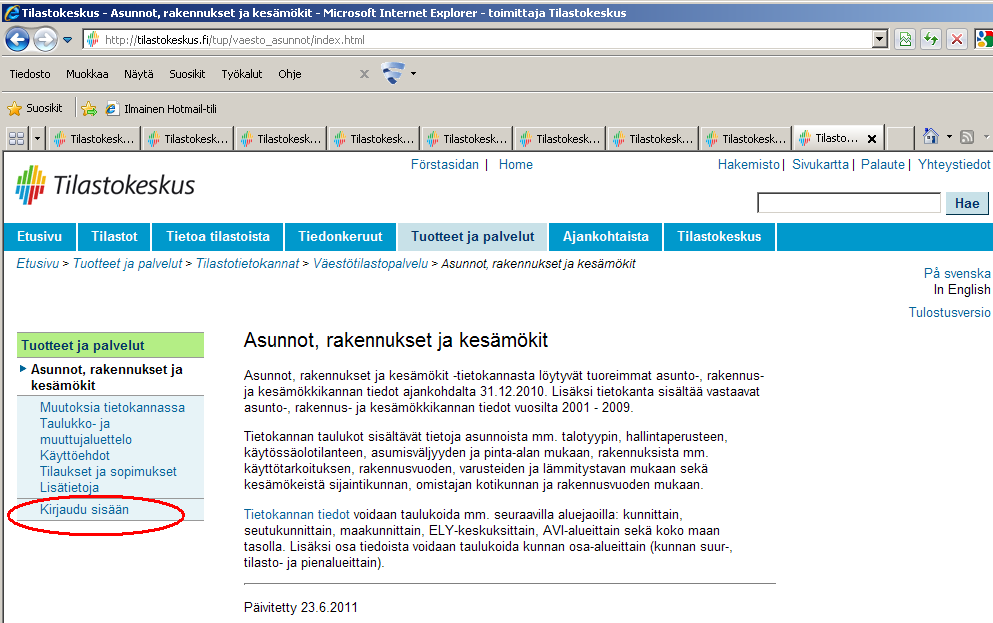Click the Kirjaudu sisään login link
This screenshot has height=623, width=993.
[84, 510]
